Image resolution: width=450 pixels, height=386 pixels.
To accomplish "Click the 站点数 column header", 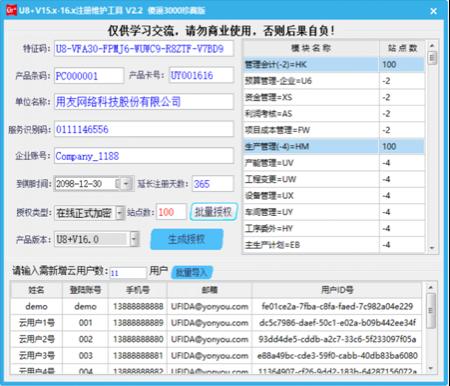I will point(402,48).
